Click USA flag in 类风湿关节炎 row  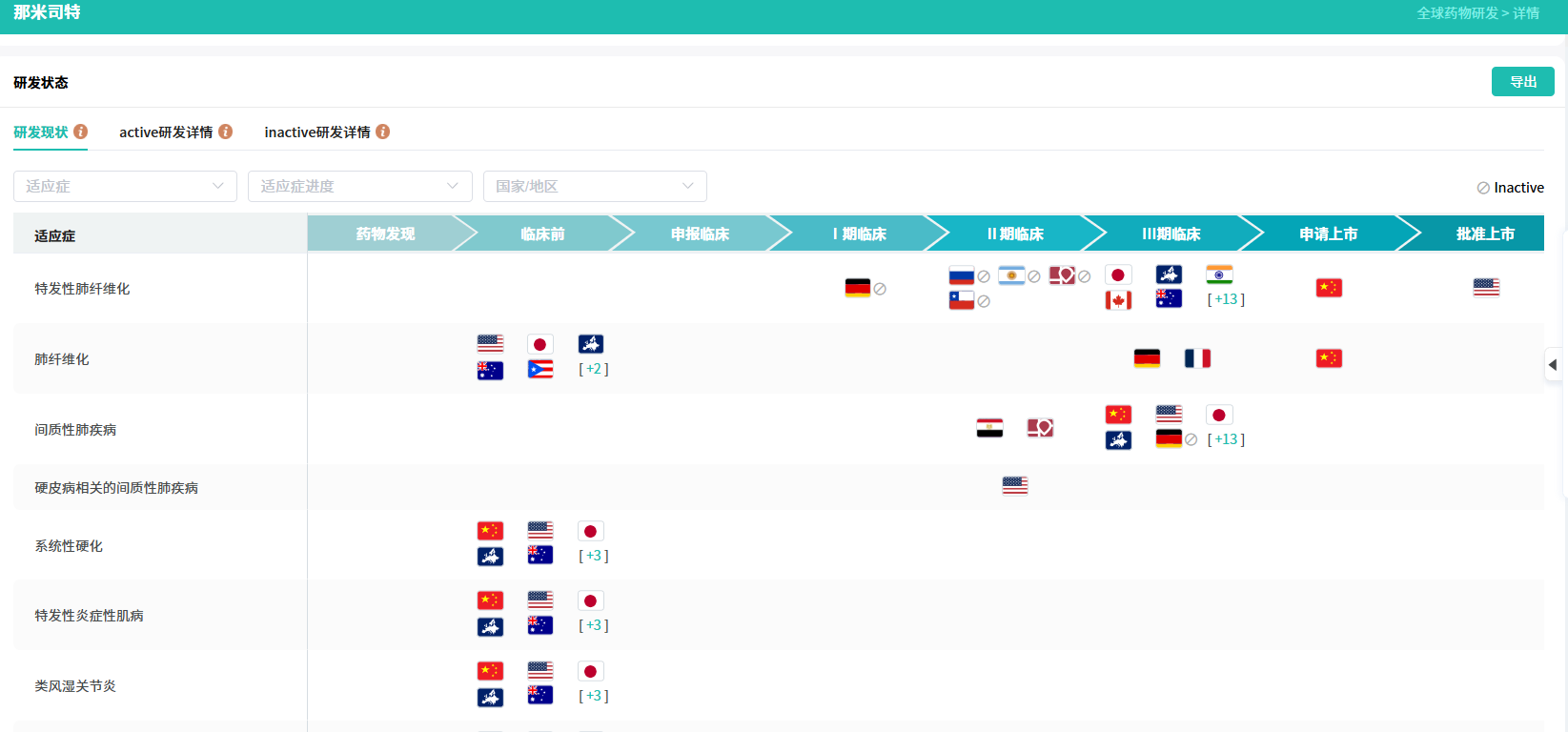540,670
